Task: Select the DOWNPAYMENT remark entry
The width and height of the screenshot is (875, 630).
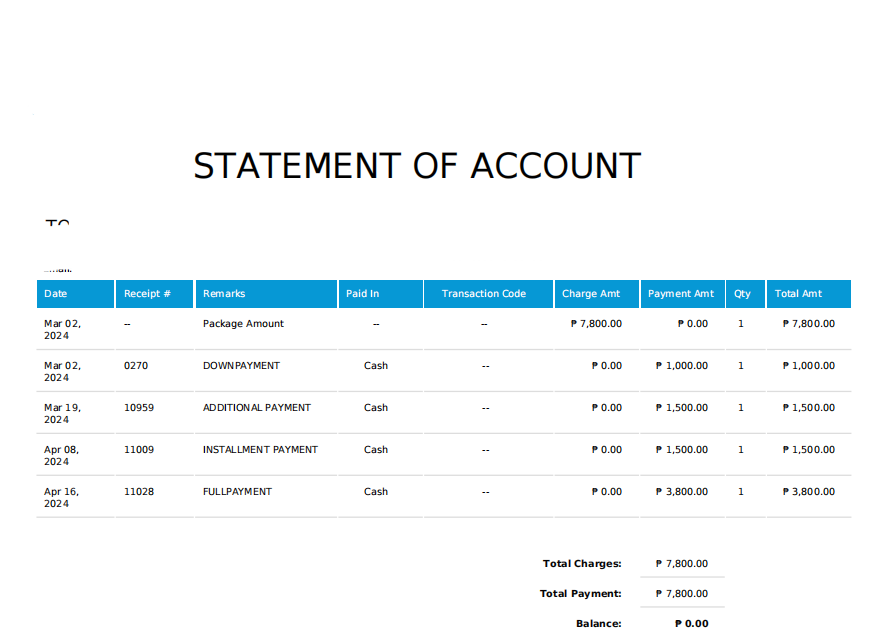Action: (x=241, y=366)
